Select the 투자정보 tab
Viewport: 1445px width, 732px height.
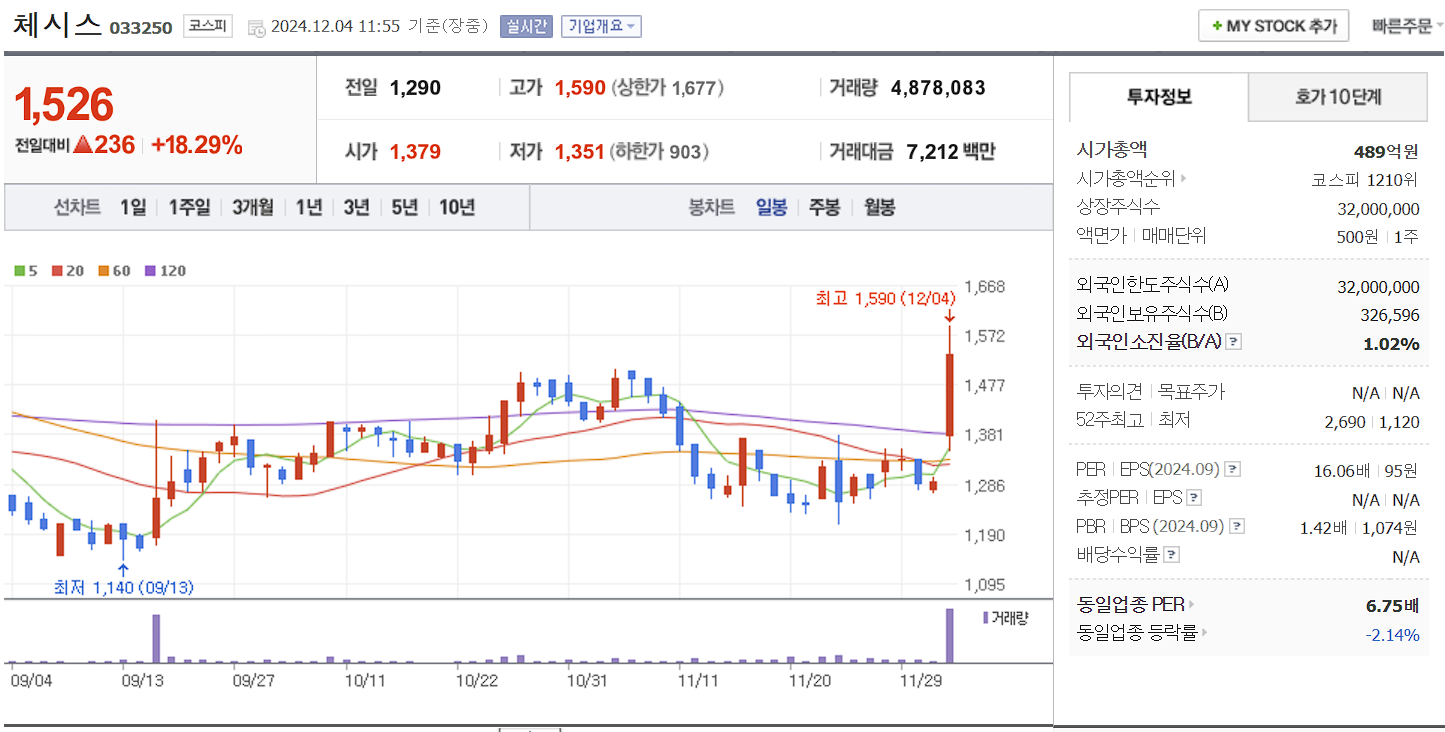click(1157, 96)
